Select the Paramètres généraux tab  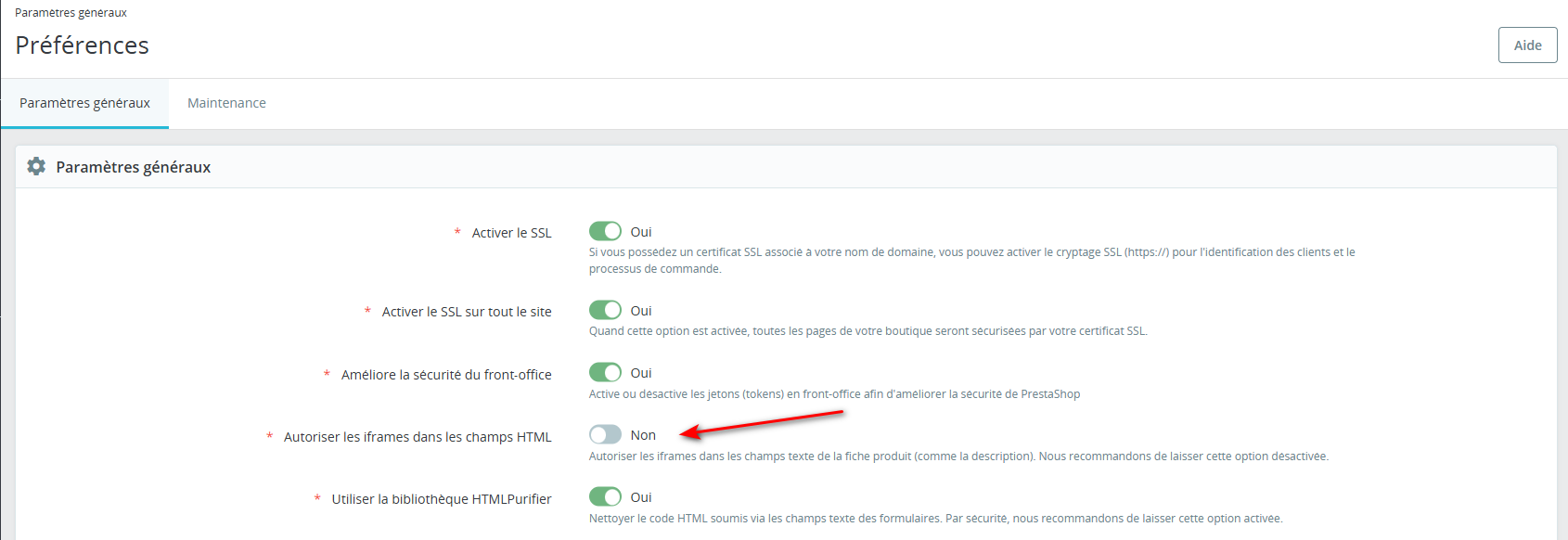tap(84, 103)
